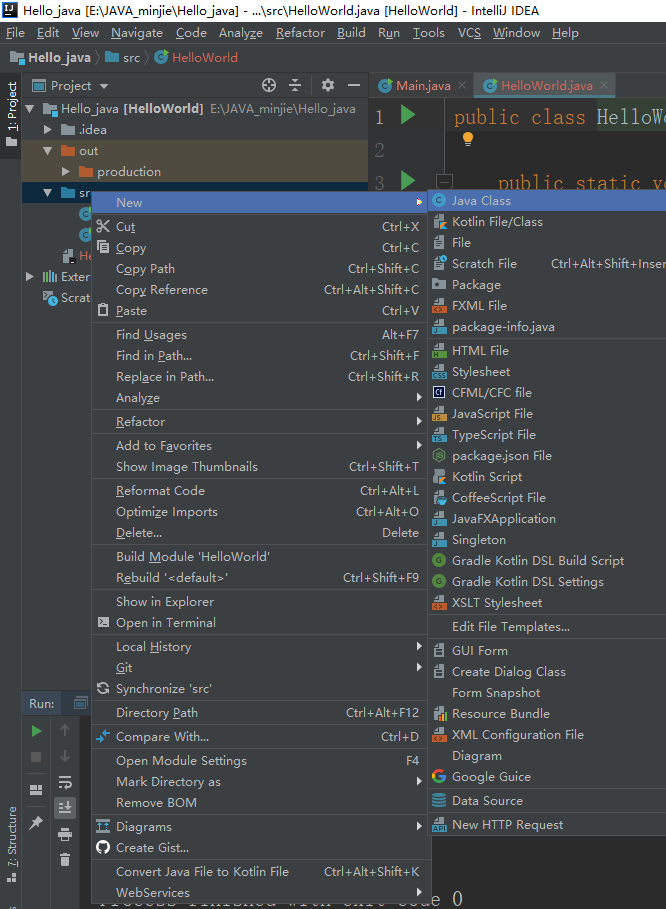Choose Scratch File in New submenu
This screenshot has height=909, width=666.
[x=547, y=264]
